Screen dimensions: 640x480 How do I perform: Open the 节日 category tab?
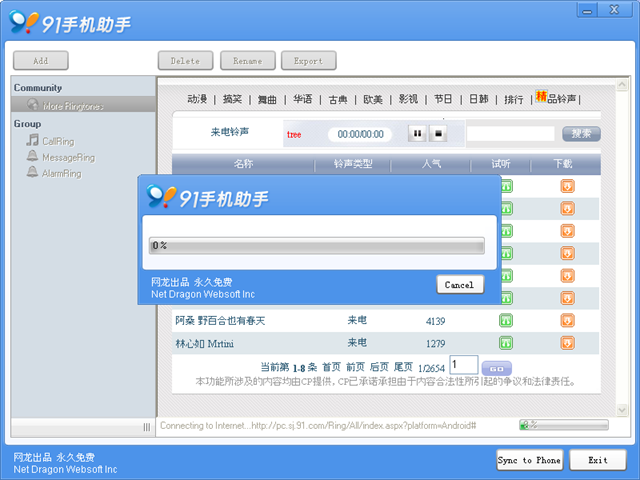tap(443, 99)
